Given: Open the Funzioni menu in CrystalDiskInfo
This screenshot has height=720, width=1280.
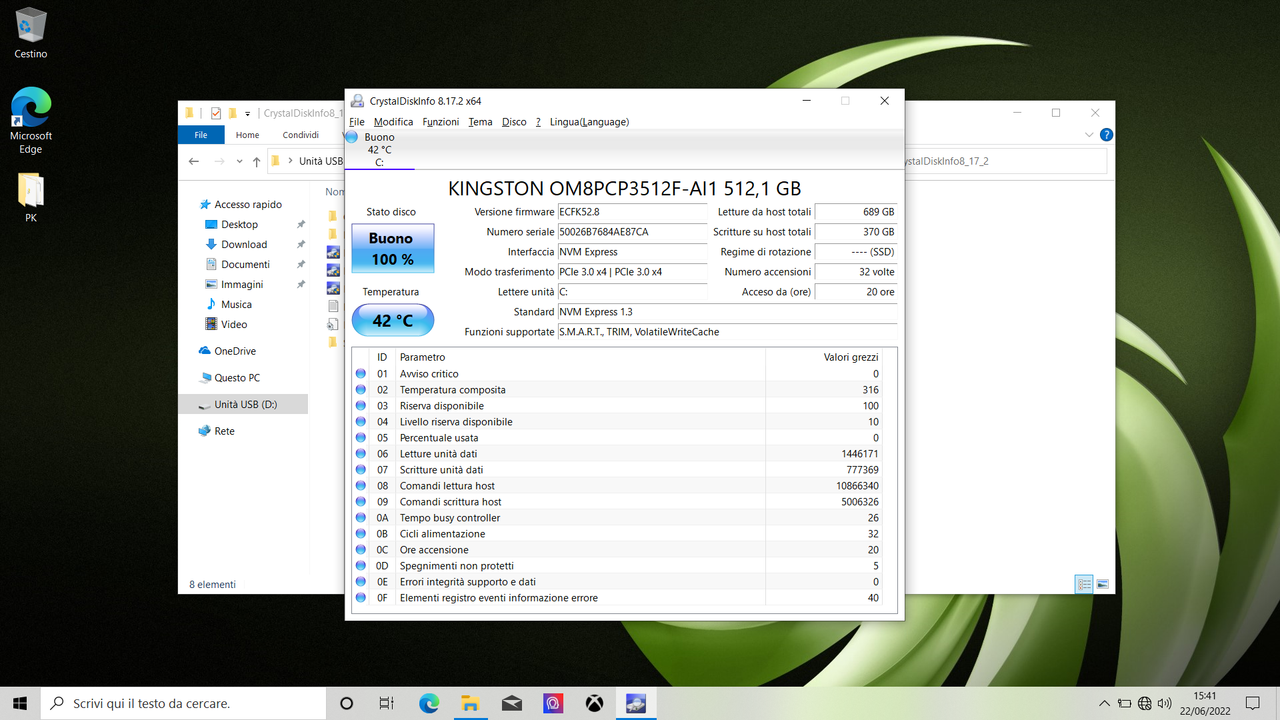Looking at the screenshot, I should pyautogui.click(x=440, y=121).
